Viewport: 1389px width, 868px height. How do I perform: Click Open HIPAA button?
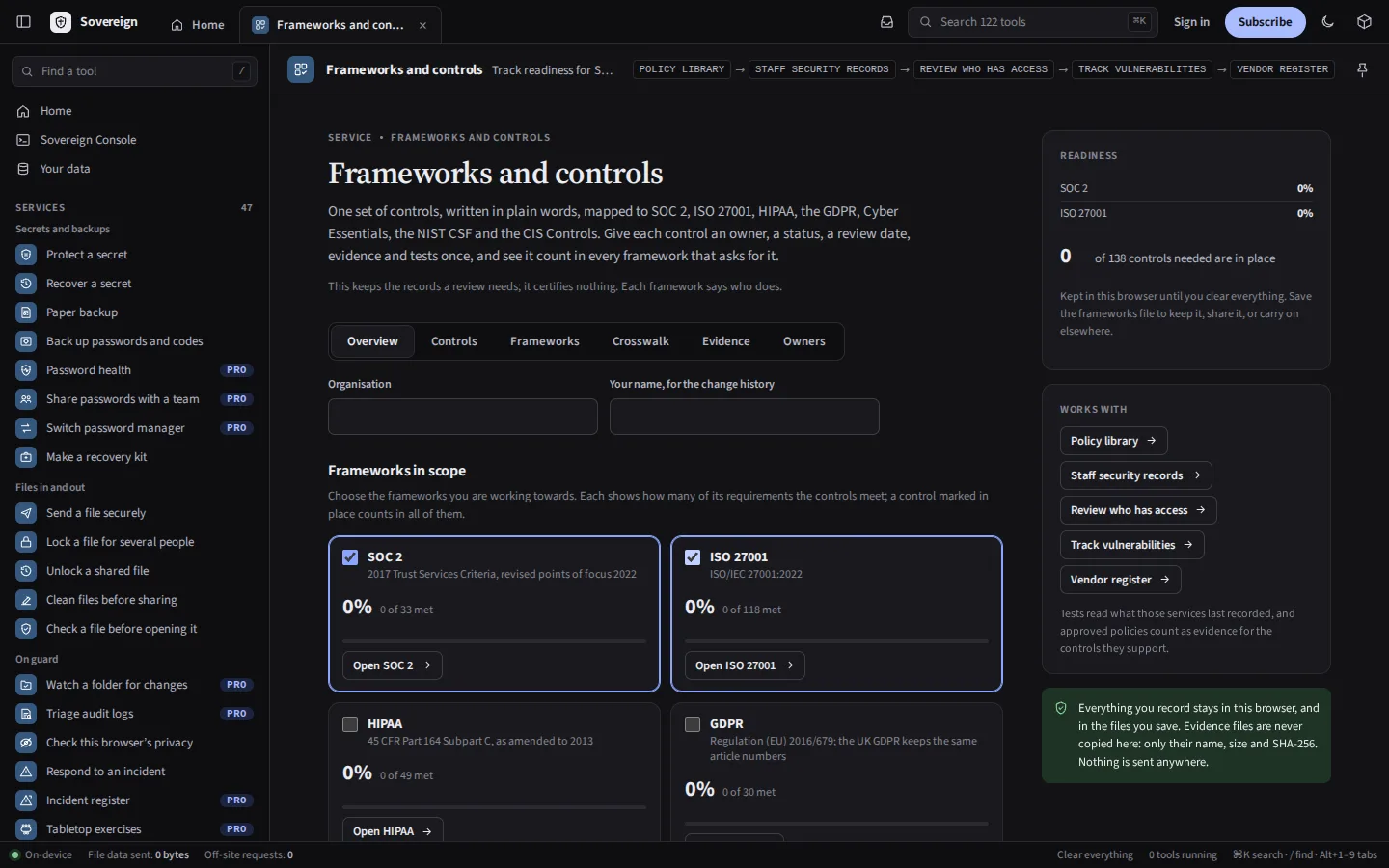[393, 830]
